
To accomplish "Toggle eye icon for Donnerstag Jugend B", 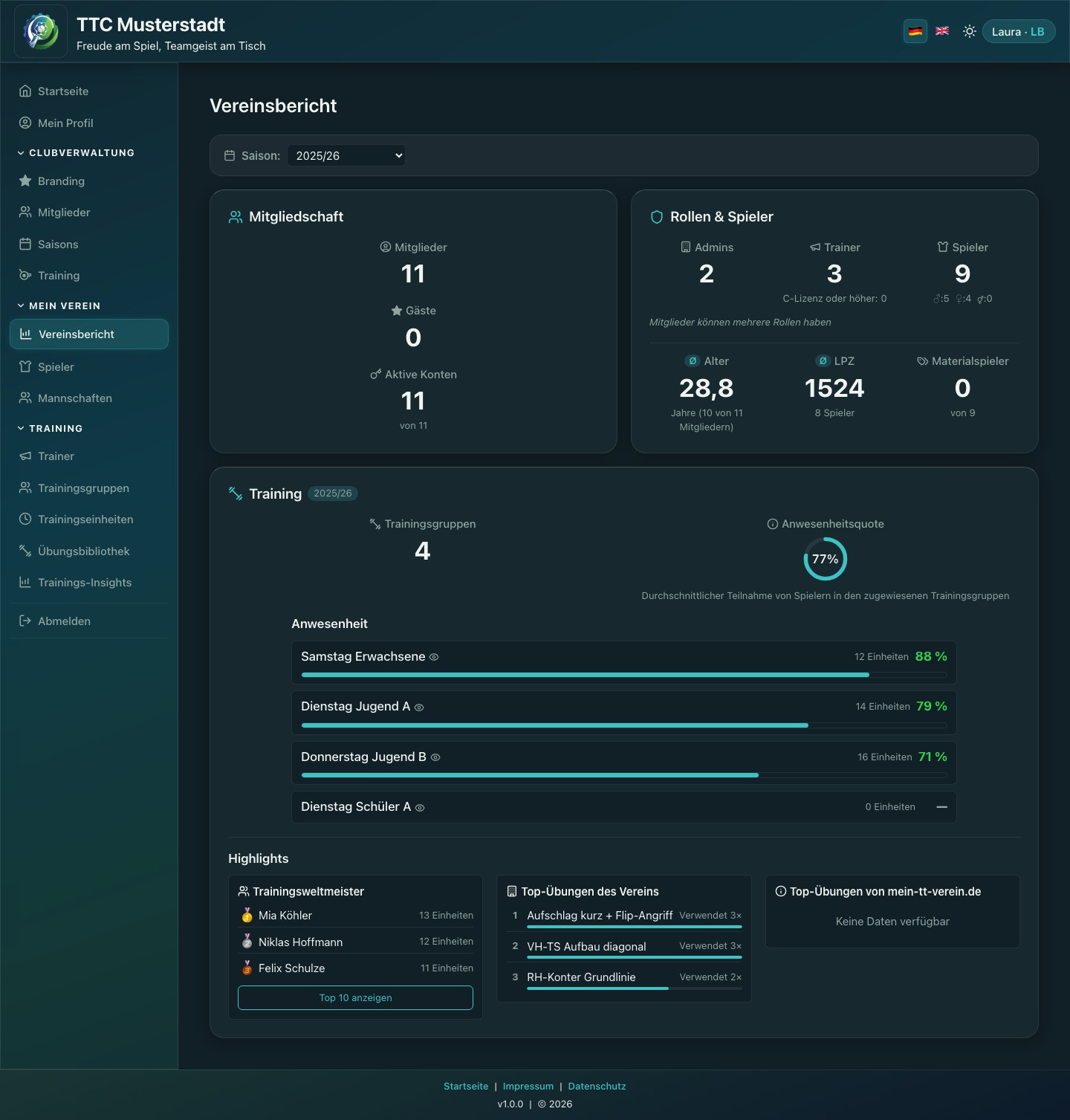I will 436,757.
